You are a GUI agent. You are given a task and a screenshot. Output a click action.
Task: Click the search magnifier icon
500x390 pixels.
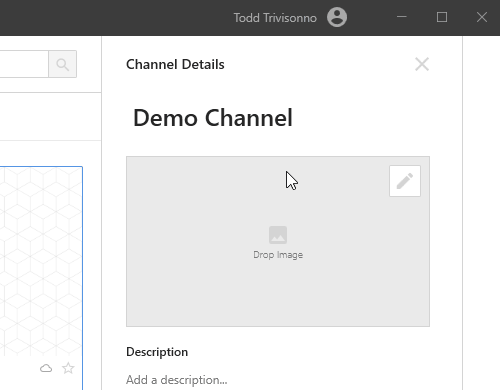pyautogui.click(x=62, y=64)
